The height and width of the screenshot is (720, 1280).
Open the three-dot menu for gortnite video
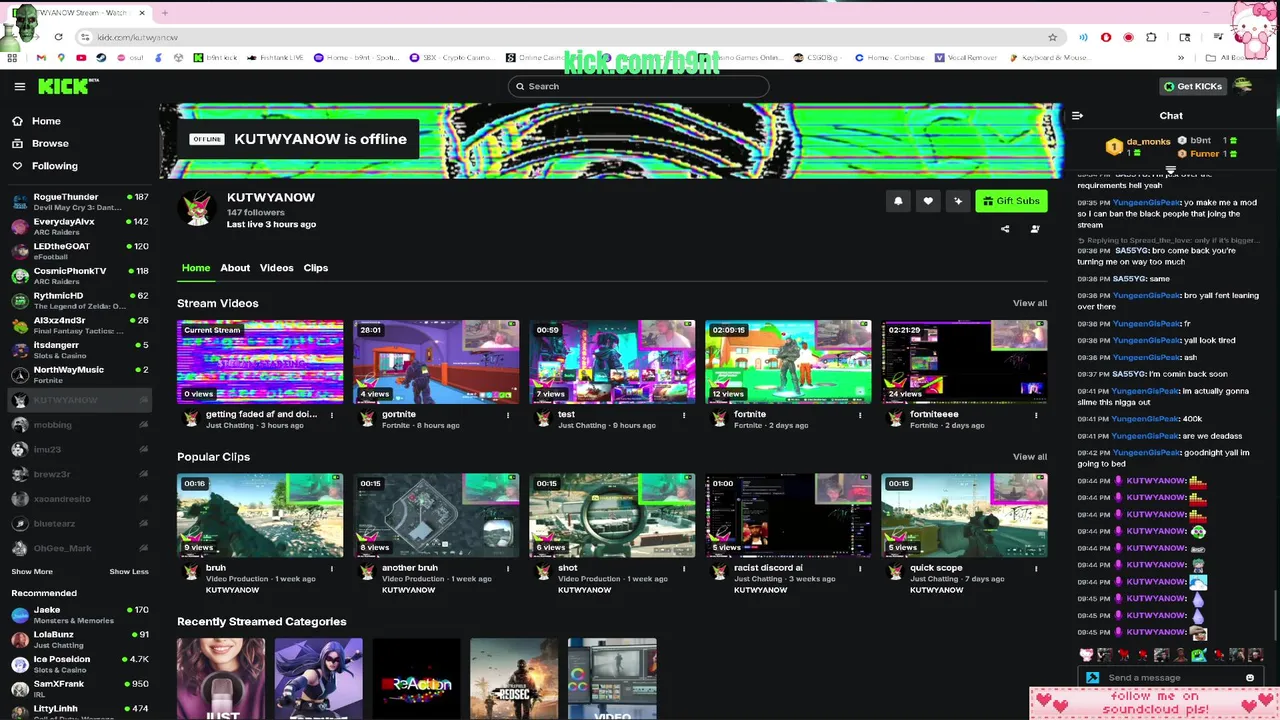coord(508,415)
